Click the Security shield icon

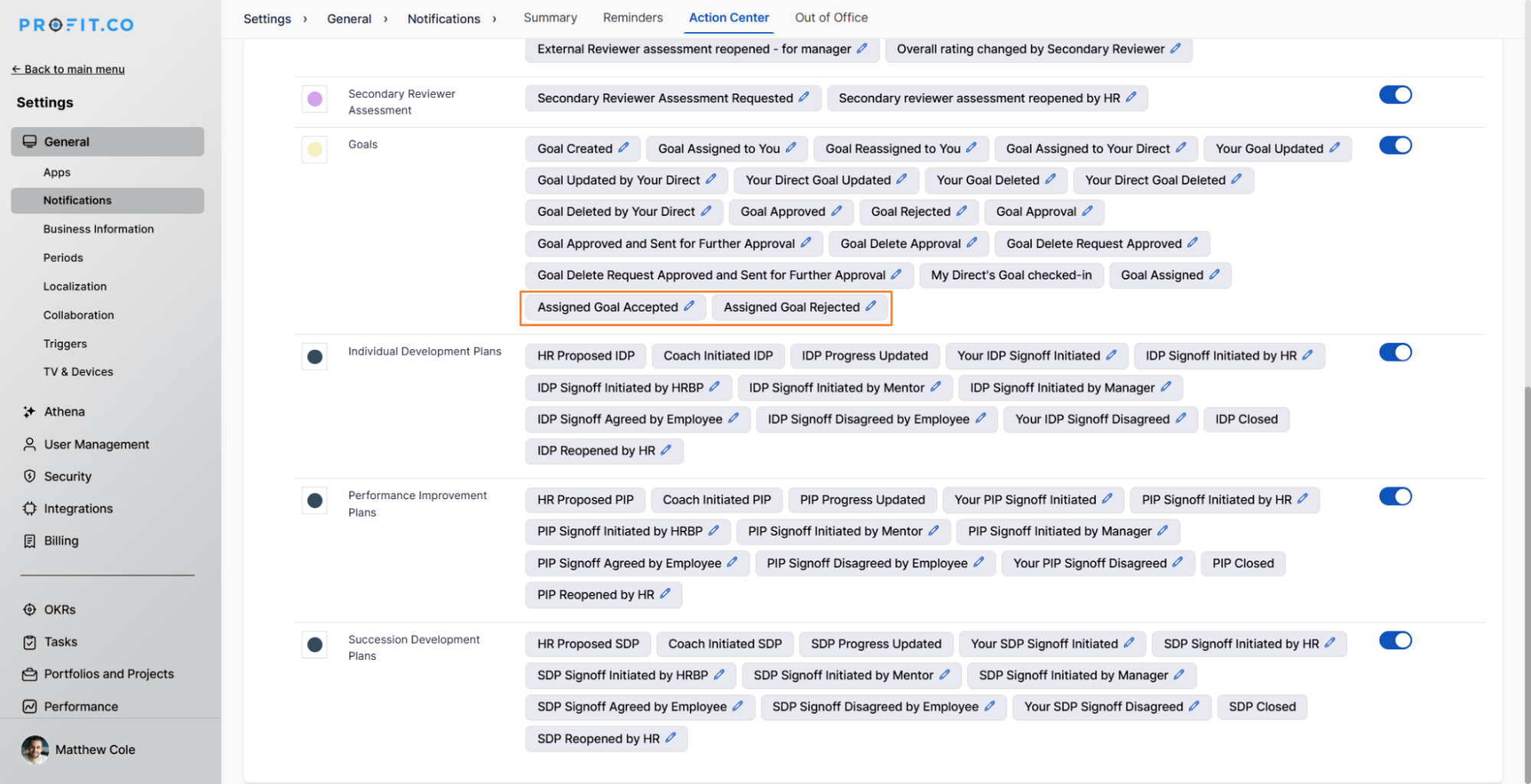click(29, 476)
